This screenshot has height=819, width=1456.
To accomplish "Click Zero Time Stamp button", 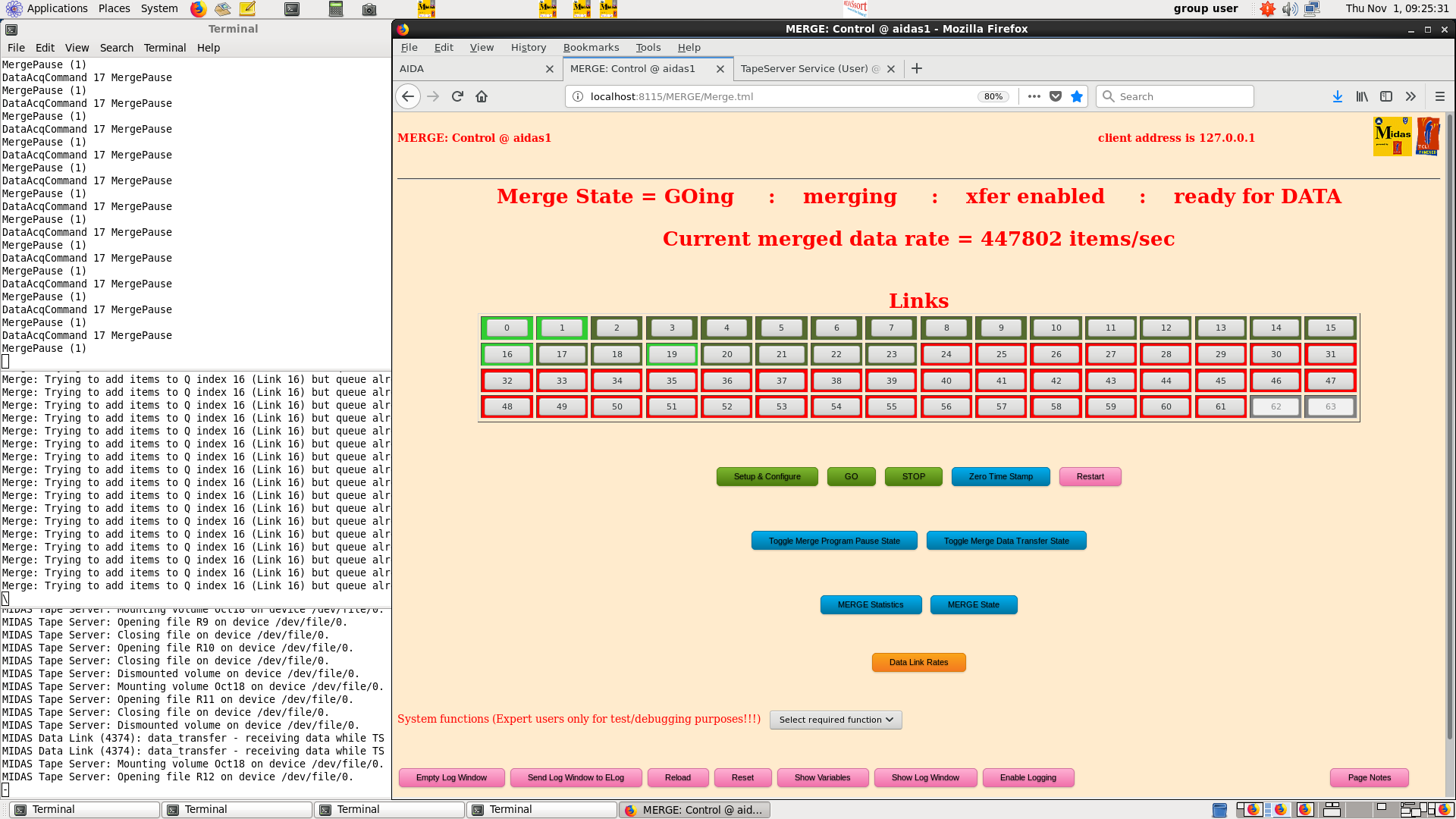I will pos(1001,476).
